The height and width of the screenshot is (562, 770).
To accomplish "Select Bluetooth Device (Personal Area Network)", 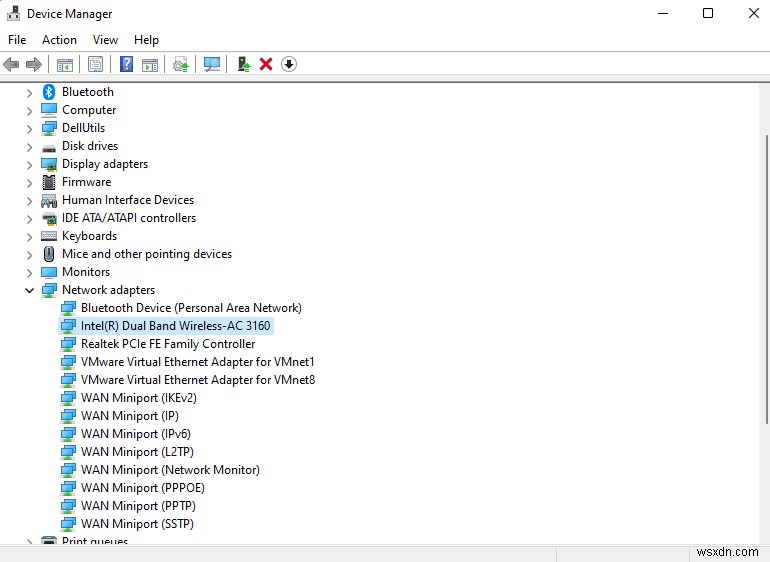I will 191,308.
